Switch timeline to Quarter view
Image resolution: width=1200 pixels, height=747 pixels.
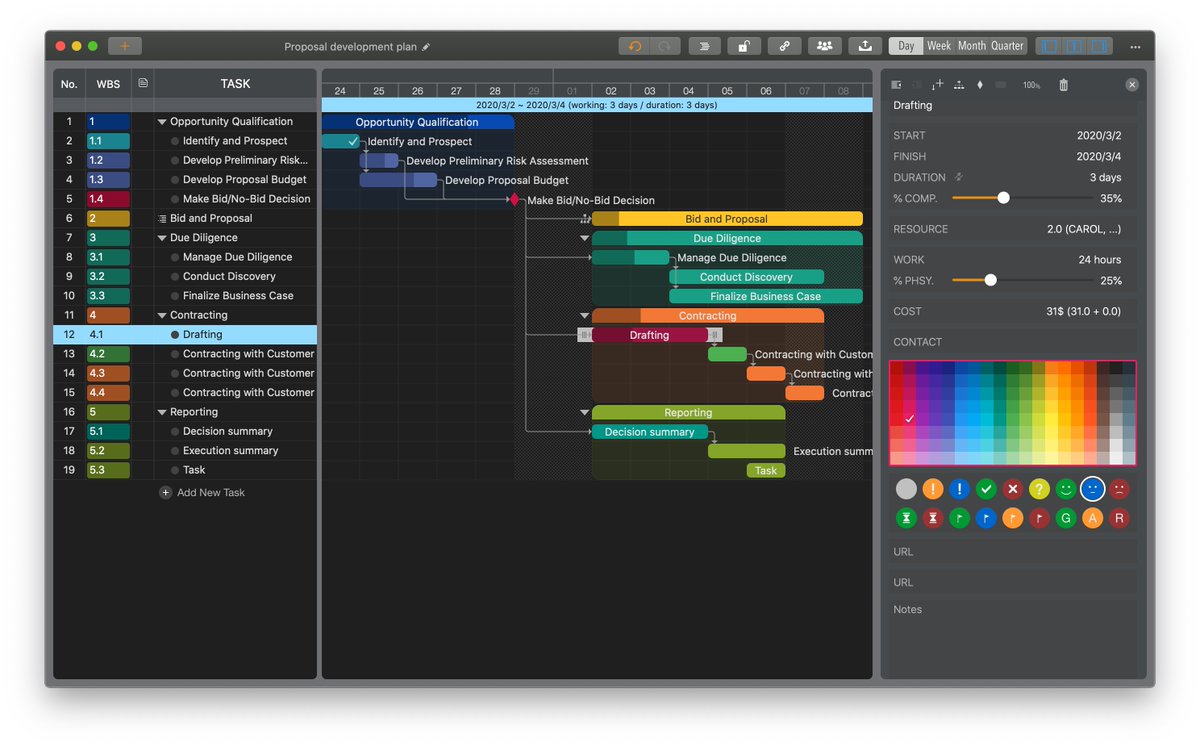coord(1008,46)
